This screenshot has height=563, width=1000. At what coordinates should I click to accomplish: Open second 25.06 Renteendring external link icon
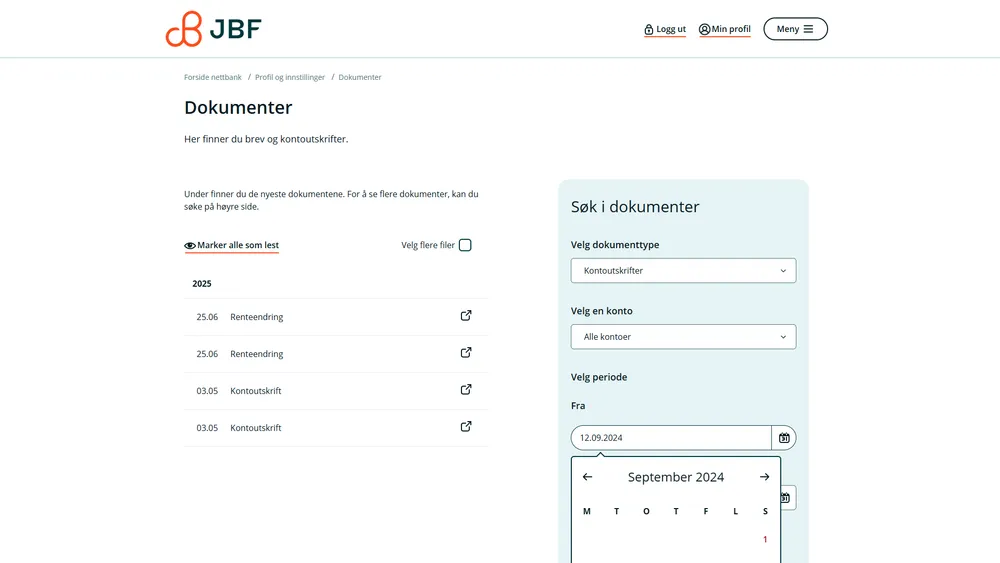465,353
